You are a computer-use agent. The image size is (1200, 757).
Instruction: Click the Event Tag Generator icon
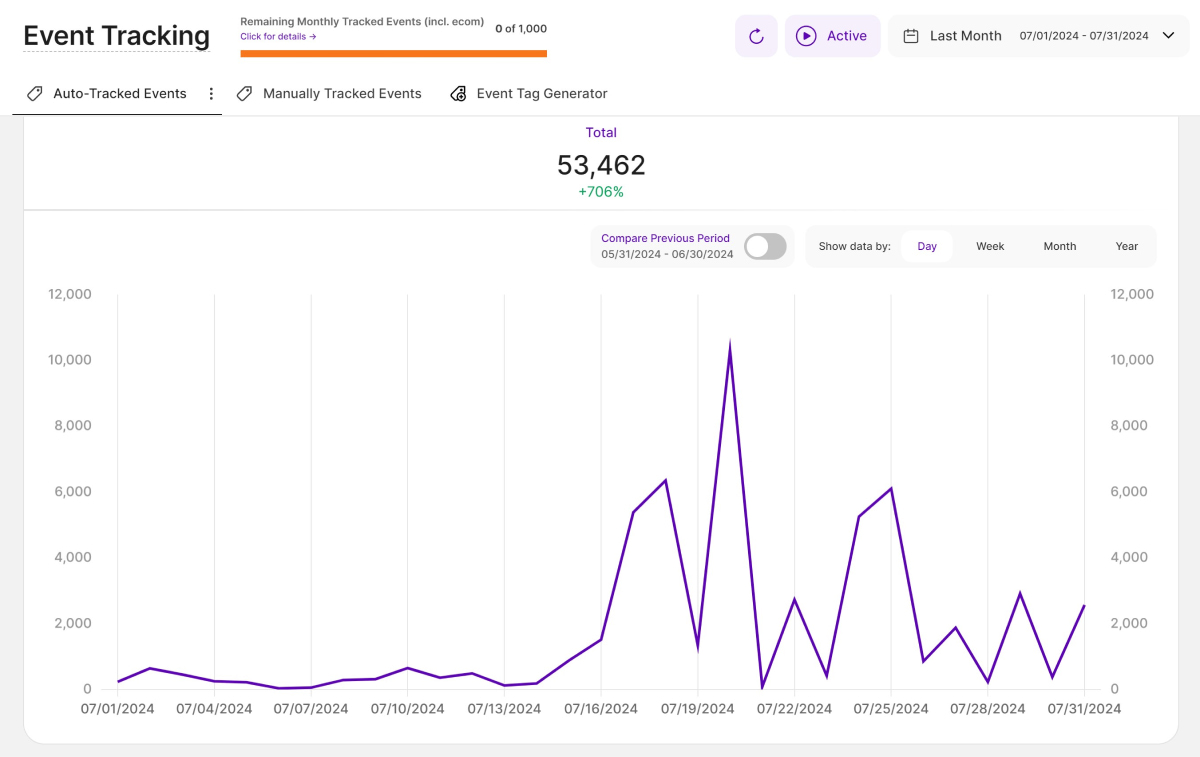point(459,94)
